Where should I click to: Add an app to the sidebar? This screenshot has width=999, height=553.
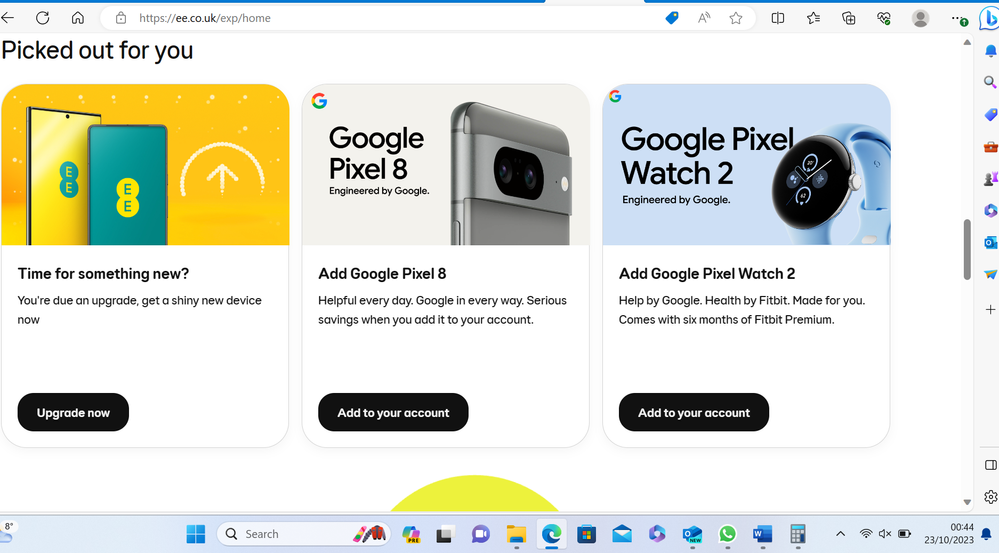point(990,310)
